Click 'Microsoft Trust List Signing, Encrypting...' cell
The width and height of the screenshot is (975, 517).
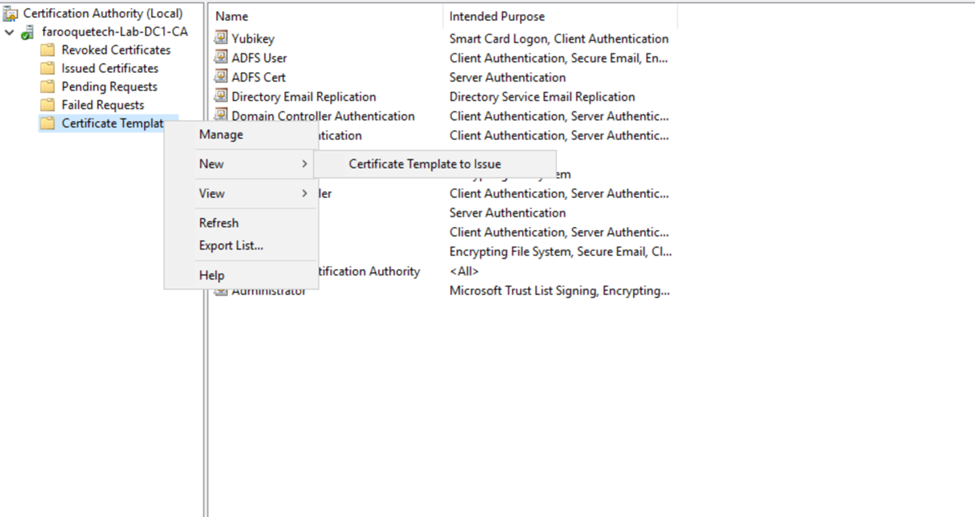(559, 291)
